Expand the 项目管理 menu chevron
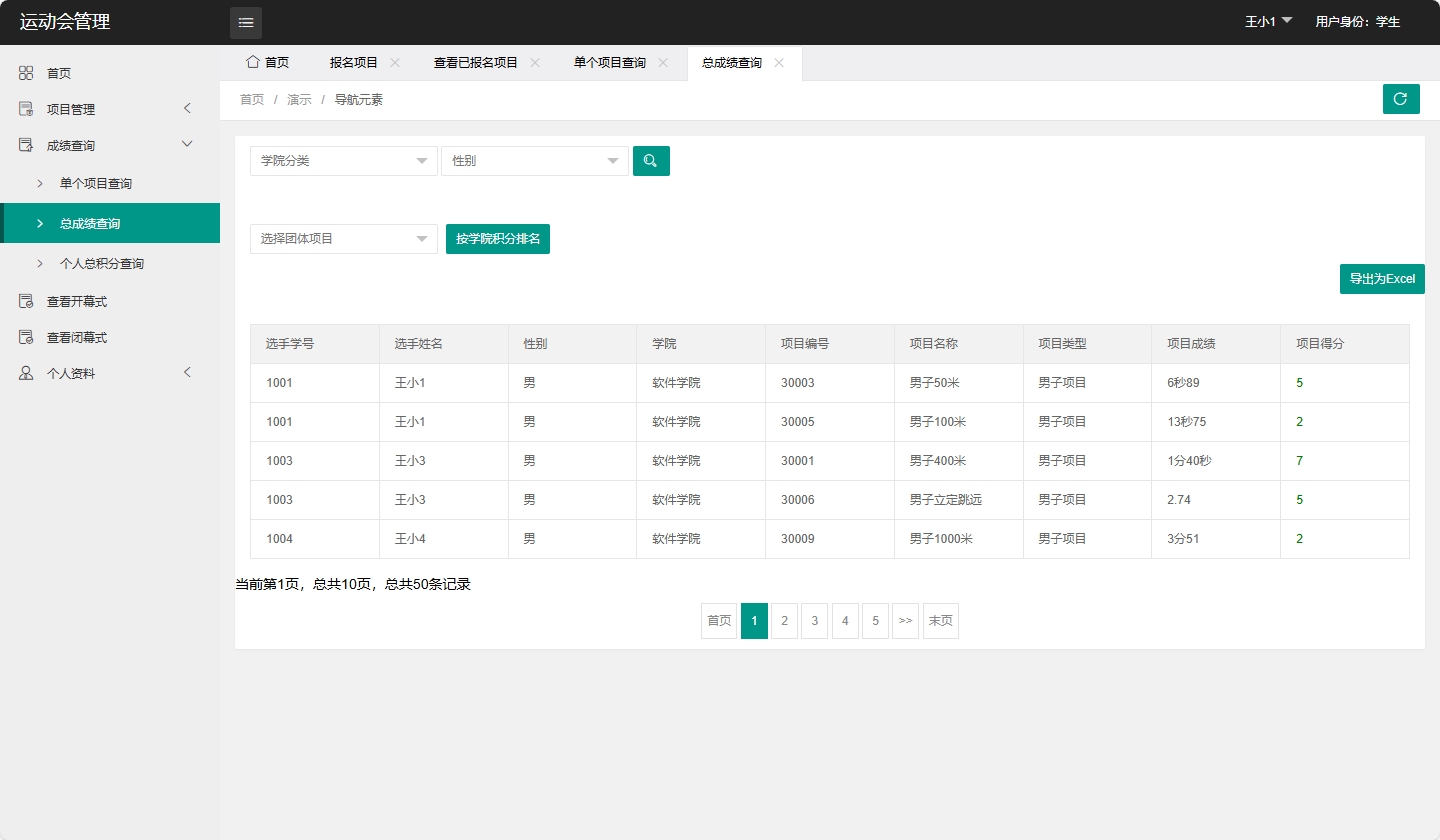The height and width of the screenshot is (840, 1440). click(187, 108)
